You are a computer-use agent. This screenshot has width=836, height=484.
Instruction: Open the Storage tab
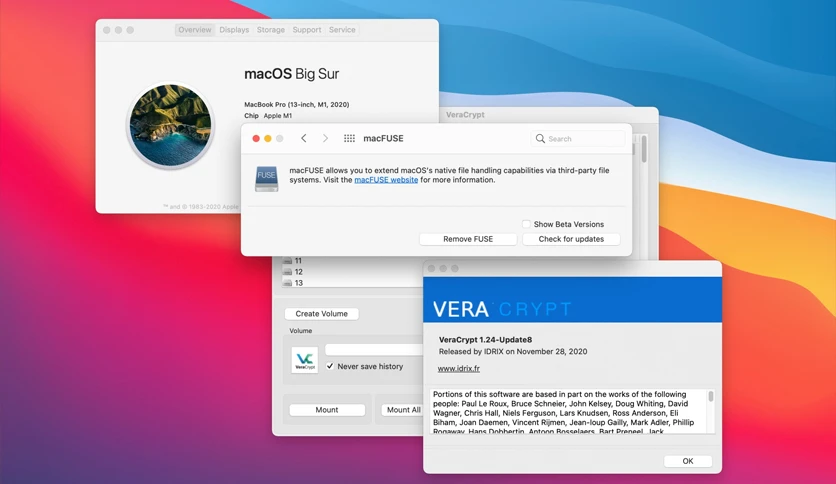click(x=271, y=30)
